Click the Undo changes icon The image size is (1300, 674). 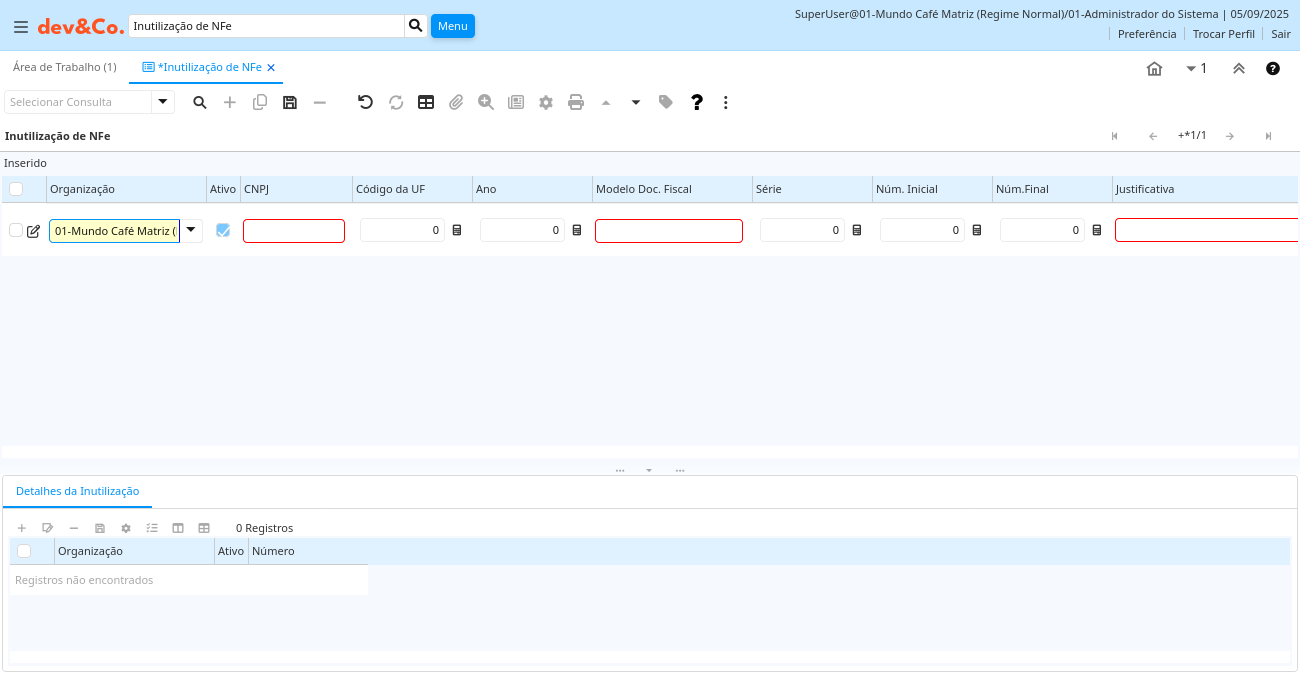click(x=365, y=102)
